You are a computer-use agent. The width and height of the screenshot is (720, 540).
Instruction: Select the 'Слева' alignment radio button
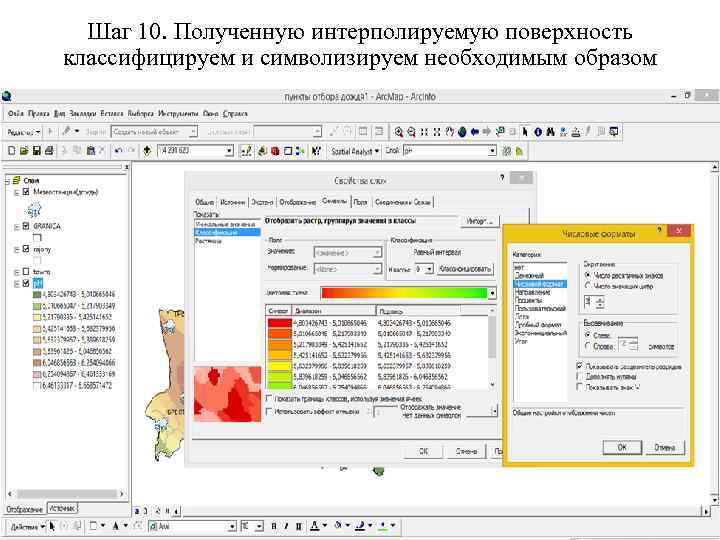(x=587, y=335)
